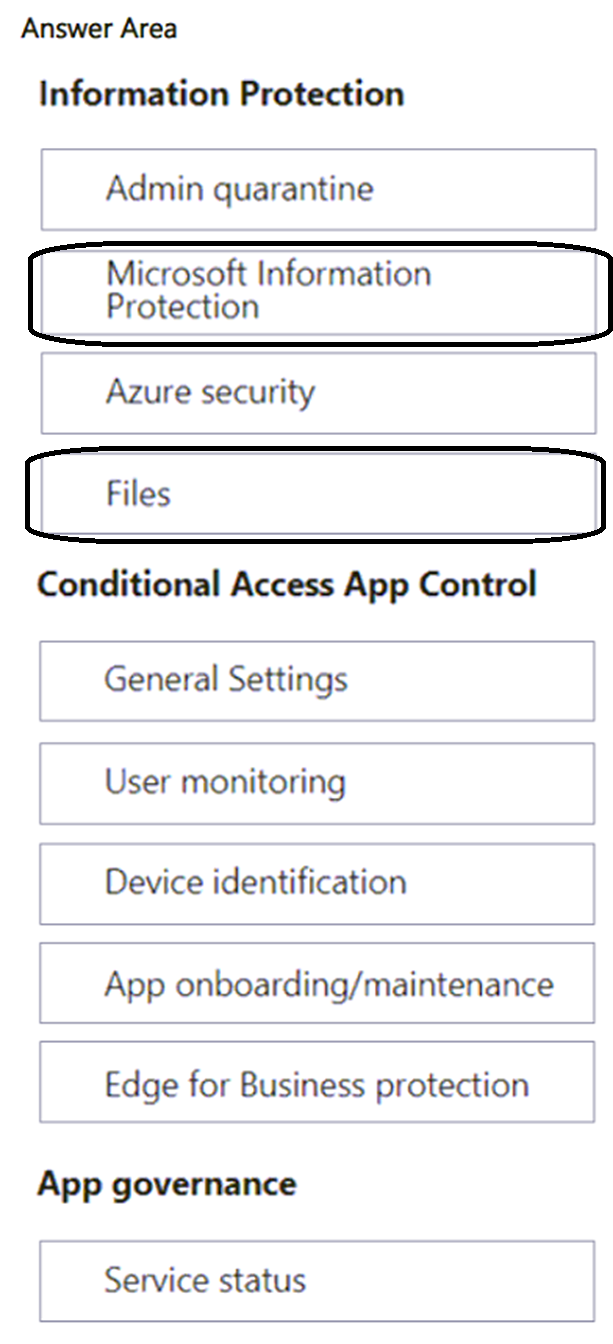
Task: Click the Information Protection section heading
Action: [221, 94]
